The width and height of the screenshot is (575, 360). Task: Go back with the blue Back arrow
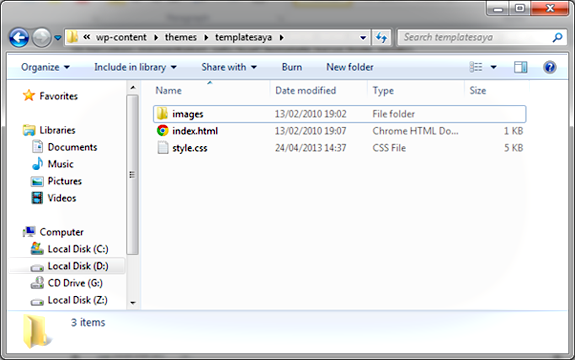click(19, 37)
